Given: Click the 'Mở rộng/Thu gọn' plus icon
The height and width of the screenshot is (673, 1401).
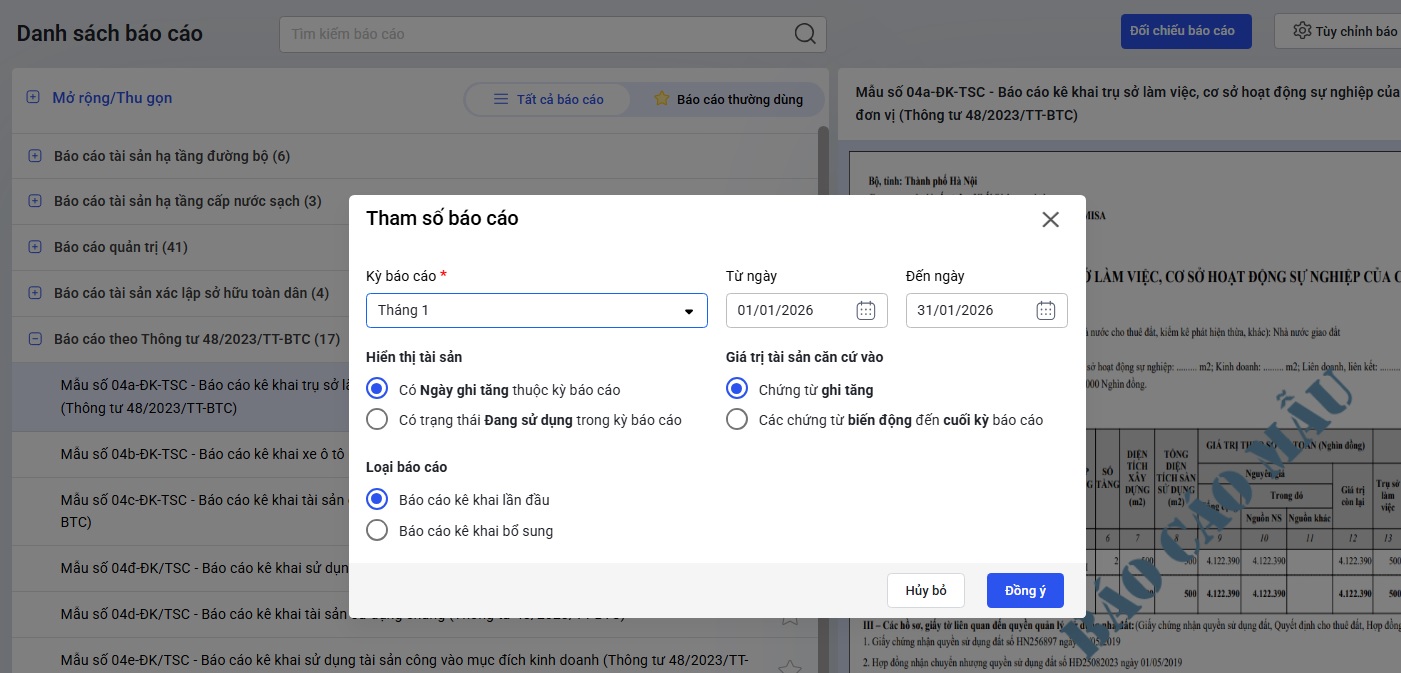Looking at the screenshot, I should coord(33,98).
